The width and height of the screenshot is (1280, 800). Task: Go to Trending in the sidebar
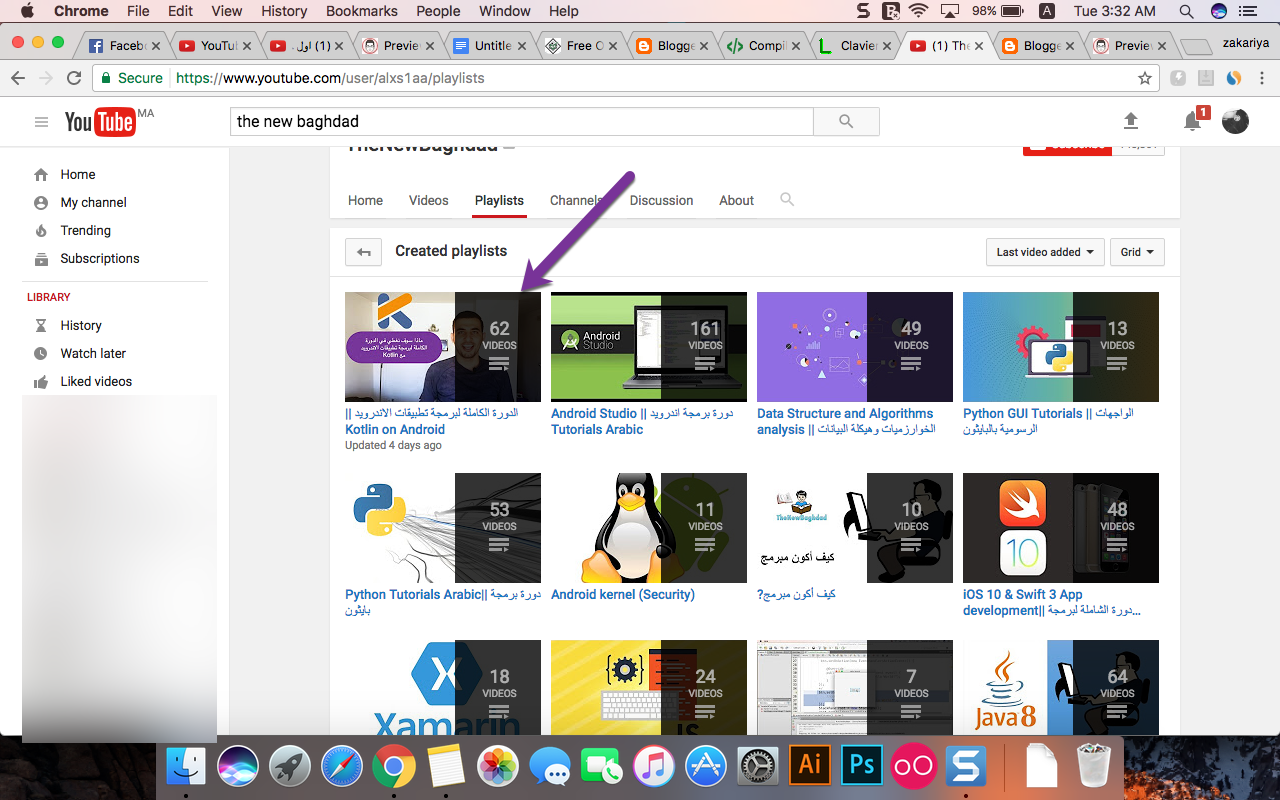85,230
